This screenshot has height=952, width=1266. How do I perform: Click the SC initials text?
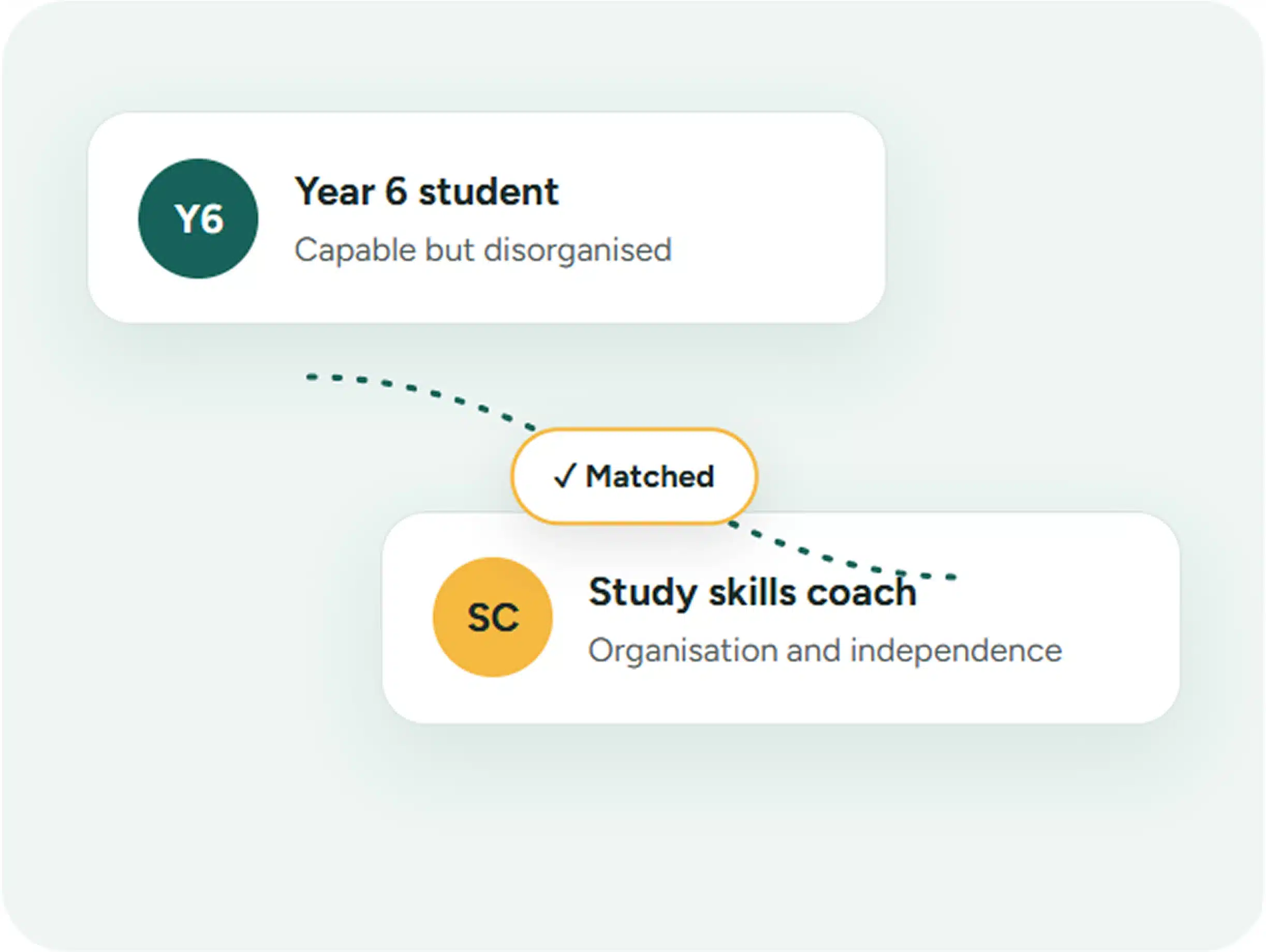coord(493,618)
